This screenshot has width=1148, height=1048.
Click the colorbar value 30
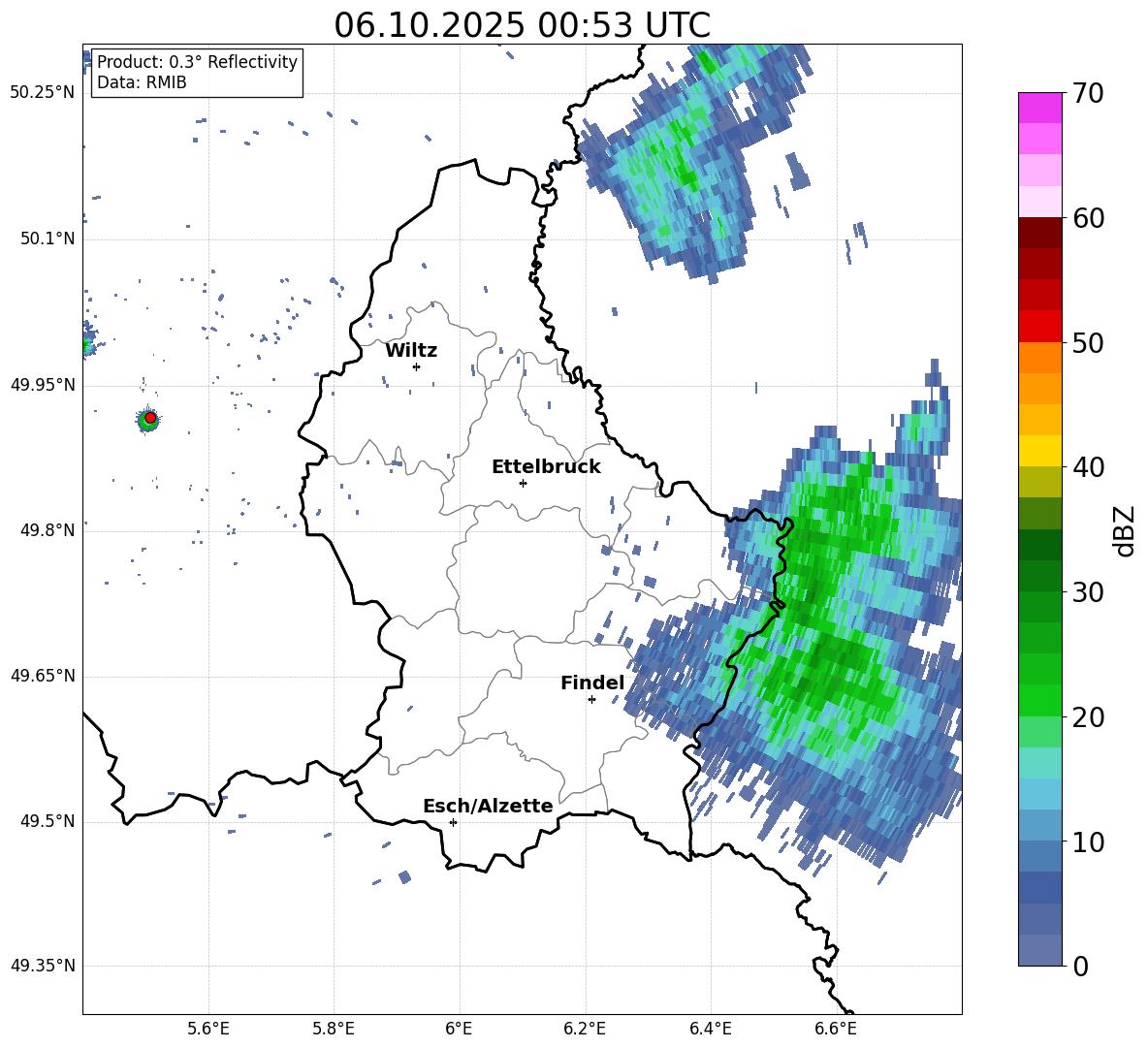(1088, 592)
